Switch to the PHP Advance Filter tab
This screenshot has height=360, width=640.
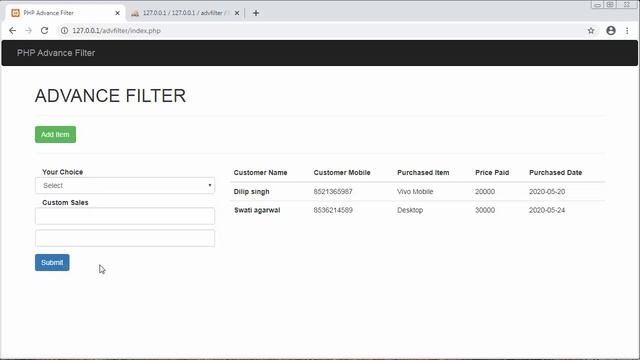tap(65, 13)
